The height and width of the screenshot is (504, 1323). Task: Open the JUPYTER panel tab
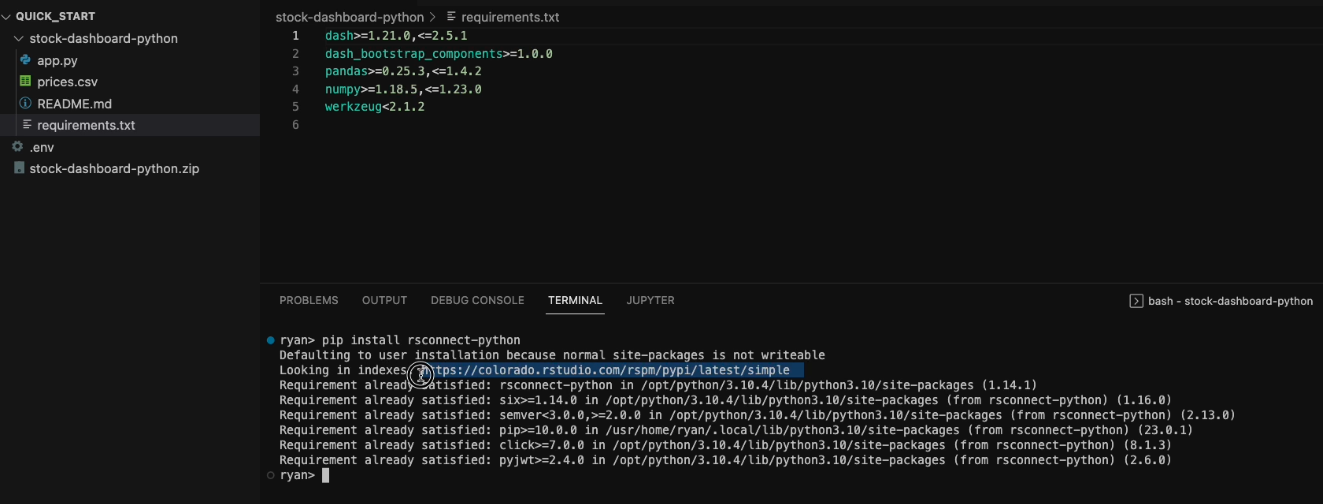[x=650, y=300]
